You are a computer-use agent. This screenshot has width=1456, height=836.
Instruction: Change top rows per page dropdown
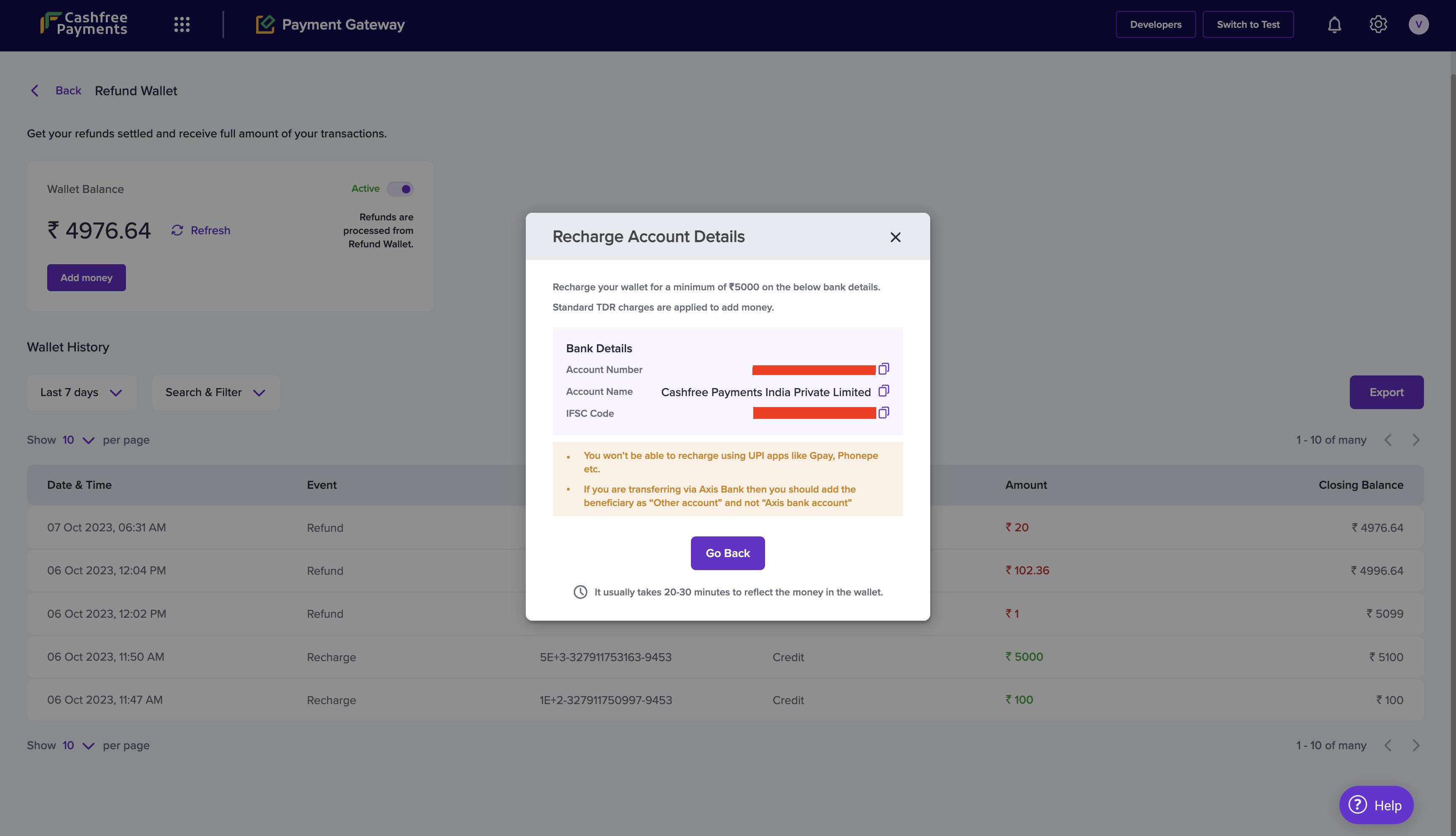(78, 440)
